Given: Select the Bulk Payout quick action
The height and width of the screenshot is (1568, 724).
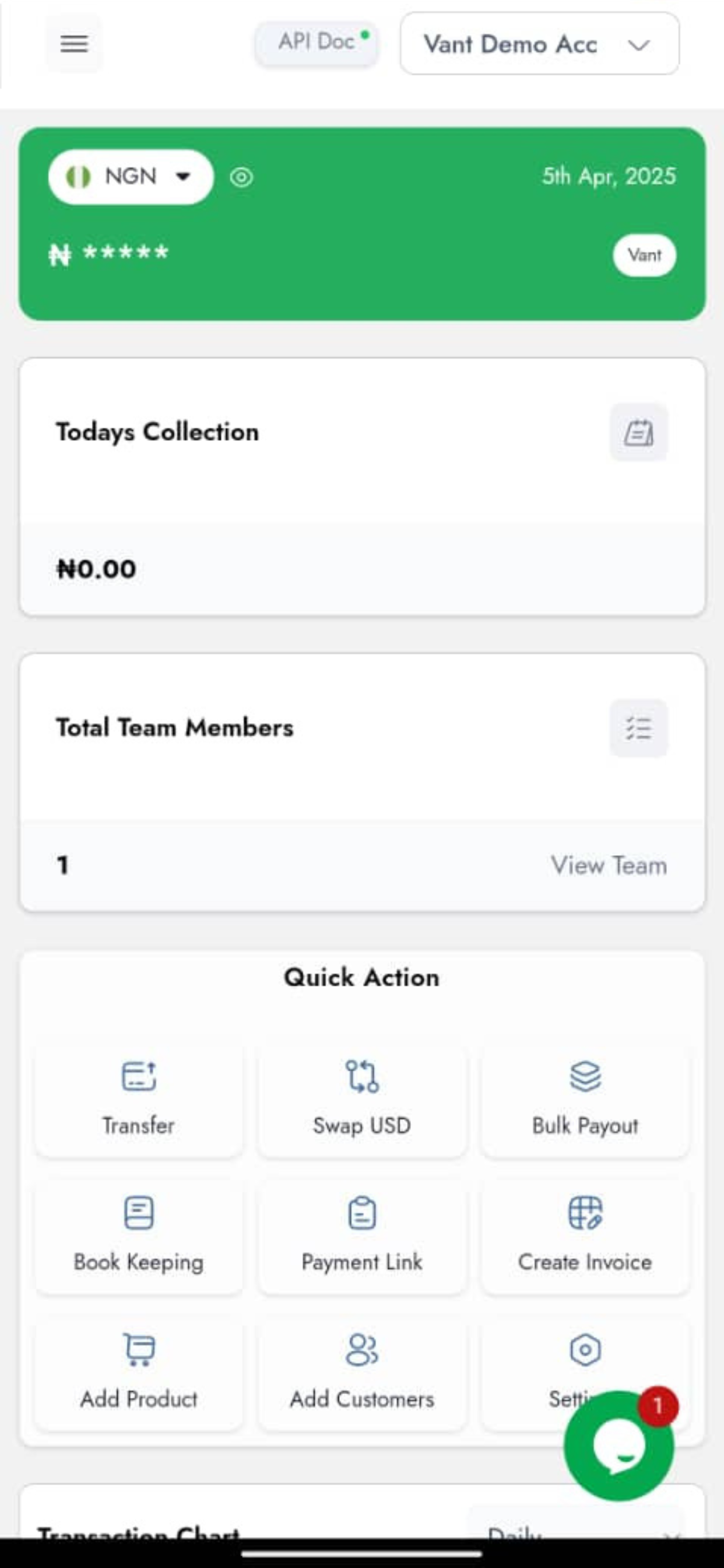Looking at the screenshot, I should [585, 1100].
